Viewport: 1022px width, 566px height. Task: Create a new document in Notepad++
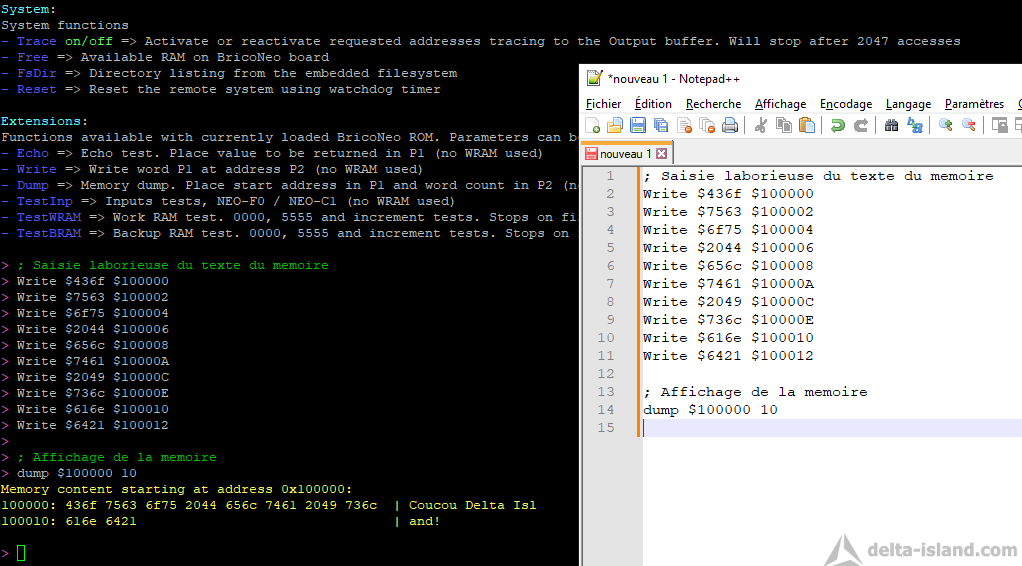(592, 125)
